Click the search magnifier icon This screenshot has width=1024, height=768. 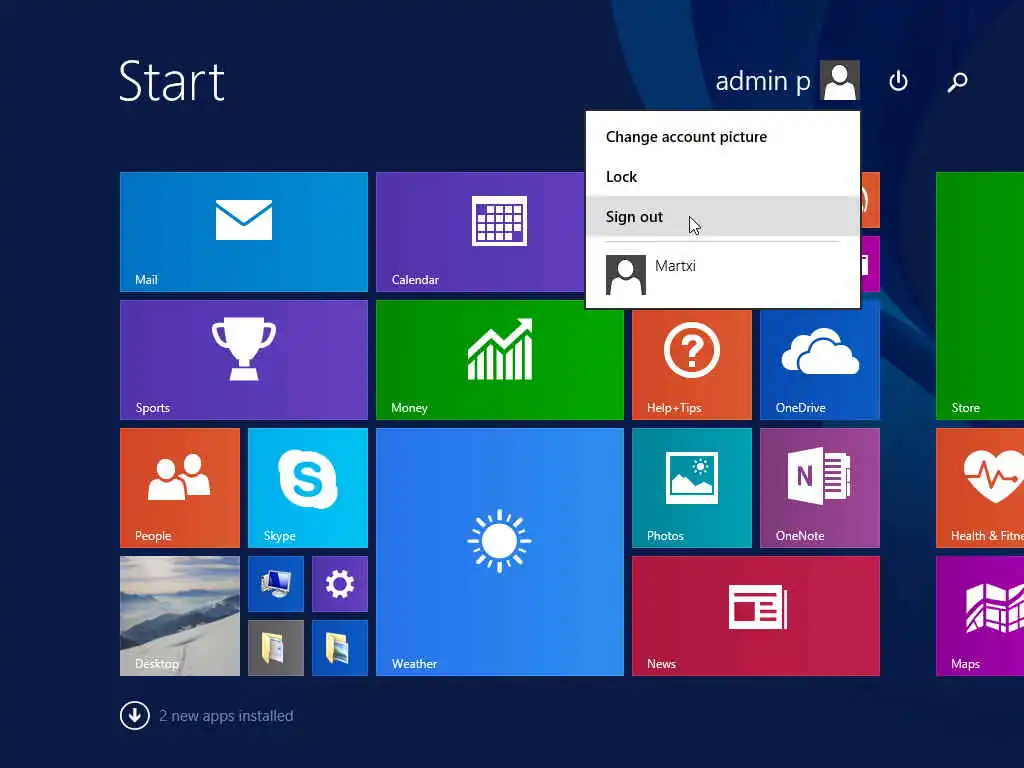[x=957, y=81]
